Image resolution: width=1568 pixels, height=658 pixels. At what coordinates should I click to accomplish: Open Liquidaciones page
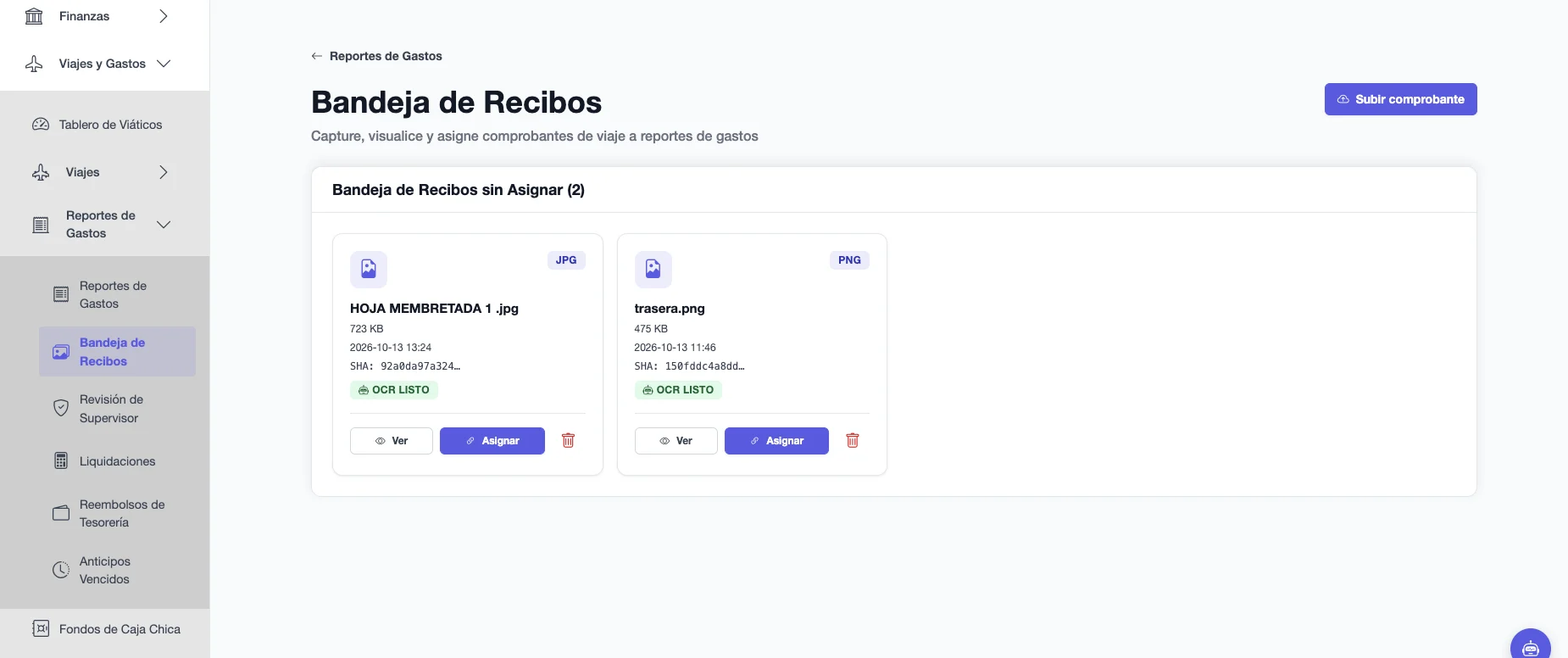pyautogui.click(x=117, y=461)
